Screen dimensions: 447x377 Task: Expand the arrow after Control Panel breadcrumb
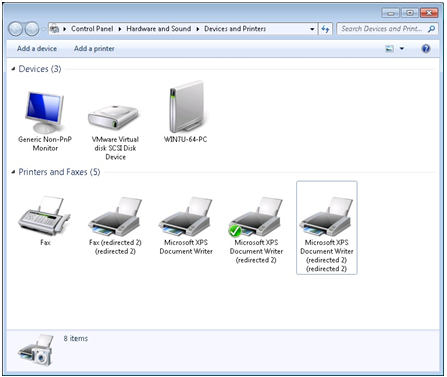(120, 29)
